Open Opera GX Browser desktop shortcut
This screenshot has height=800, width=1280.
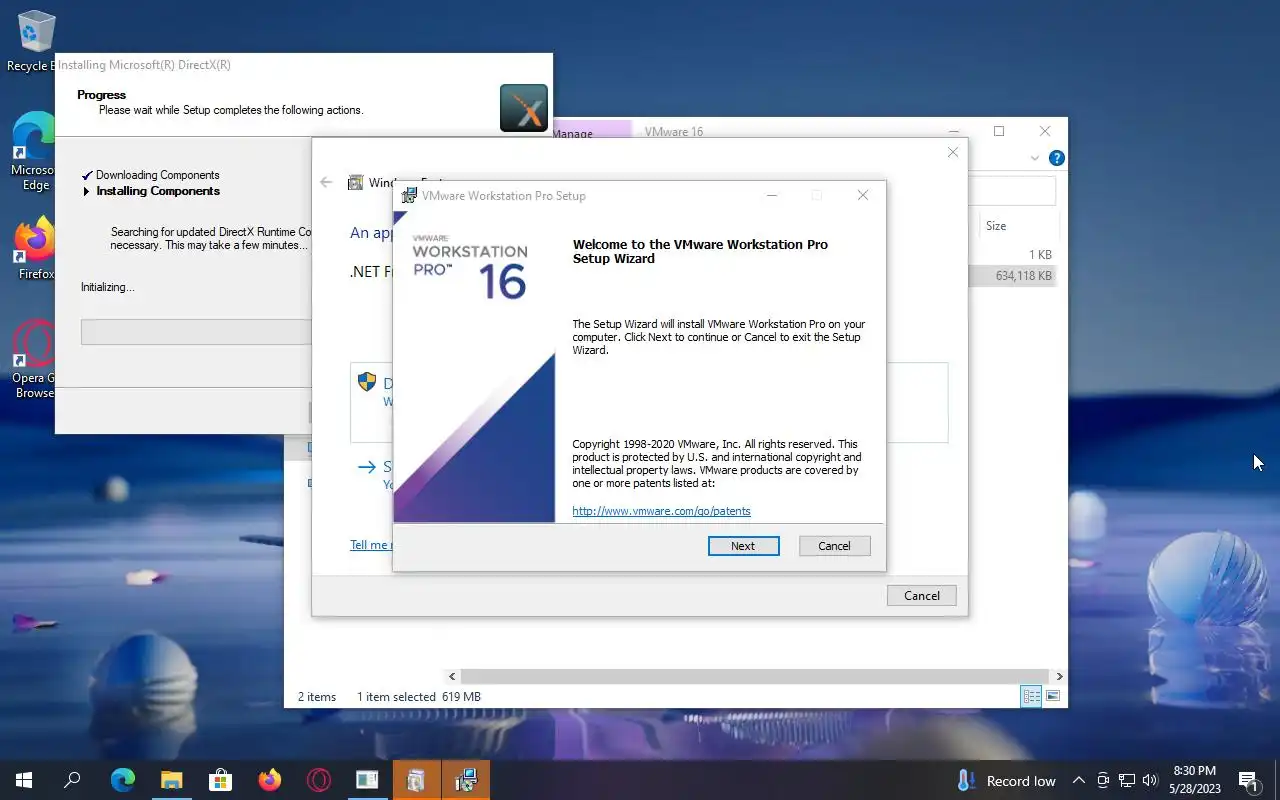[32, 359]
